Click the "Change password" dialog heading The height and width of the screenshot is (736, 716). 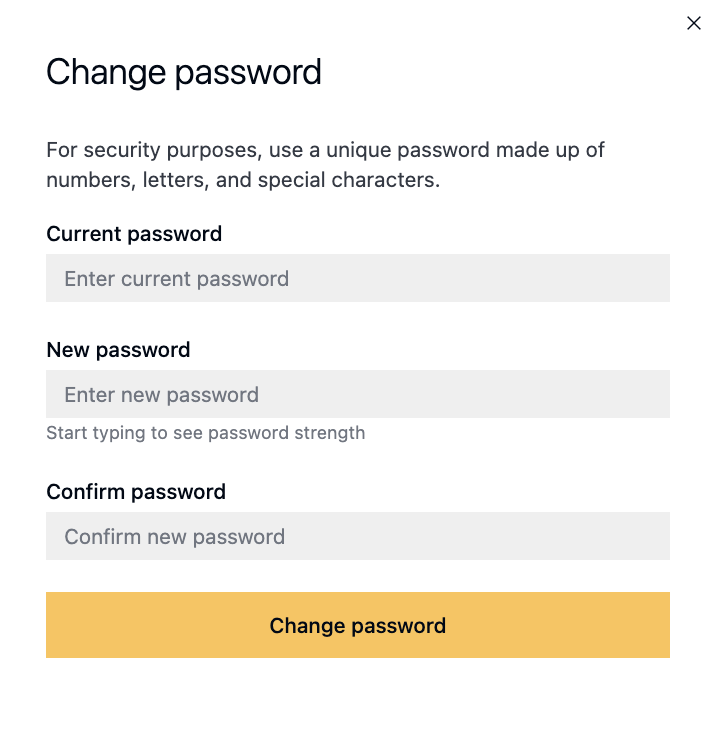[x=184, y=72]
